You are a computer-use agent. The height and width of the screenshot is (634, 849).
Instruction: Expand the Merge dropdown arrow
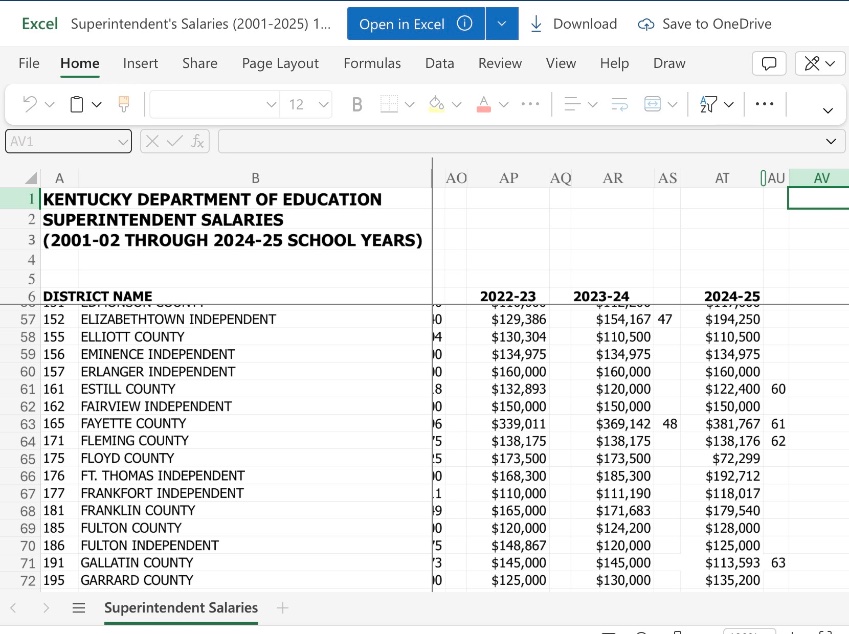pos(672,104)
